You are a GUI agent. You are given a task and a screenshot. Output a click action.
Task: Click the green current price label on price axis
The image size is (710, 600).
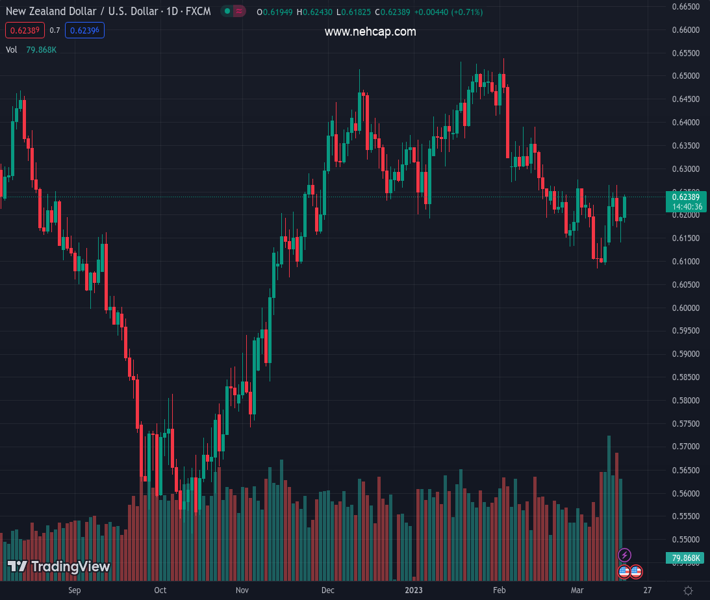686,202
